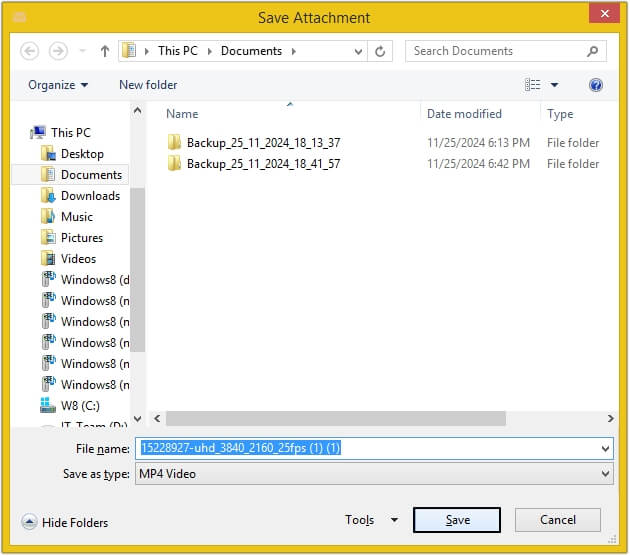Open the address bar path dropdown

[x=358, y=51]
